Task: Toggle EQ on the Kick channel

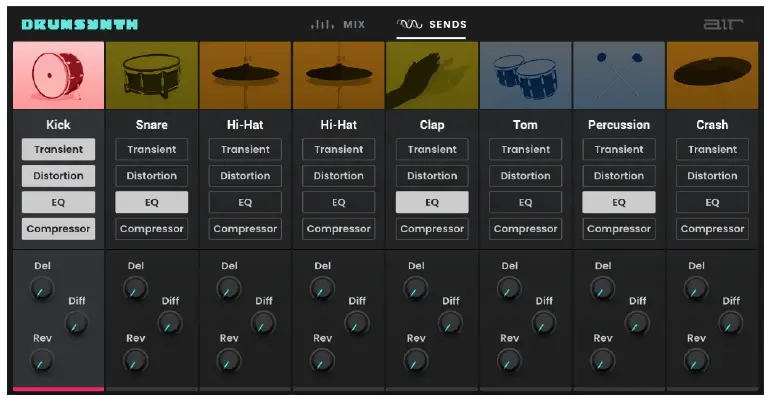Action: tap(58, 202)
